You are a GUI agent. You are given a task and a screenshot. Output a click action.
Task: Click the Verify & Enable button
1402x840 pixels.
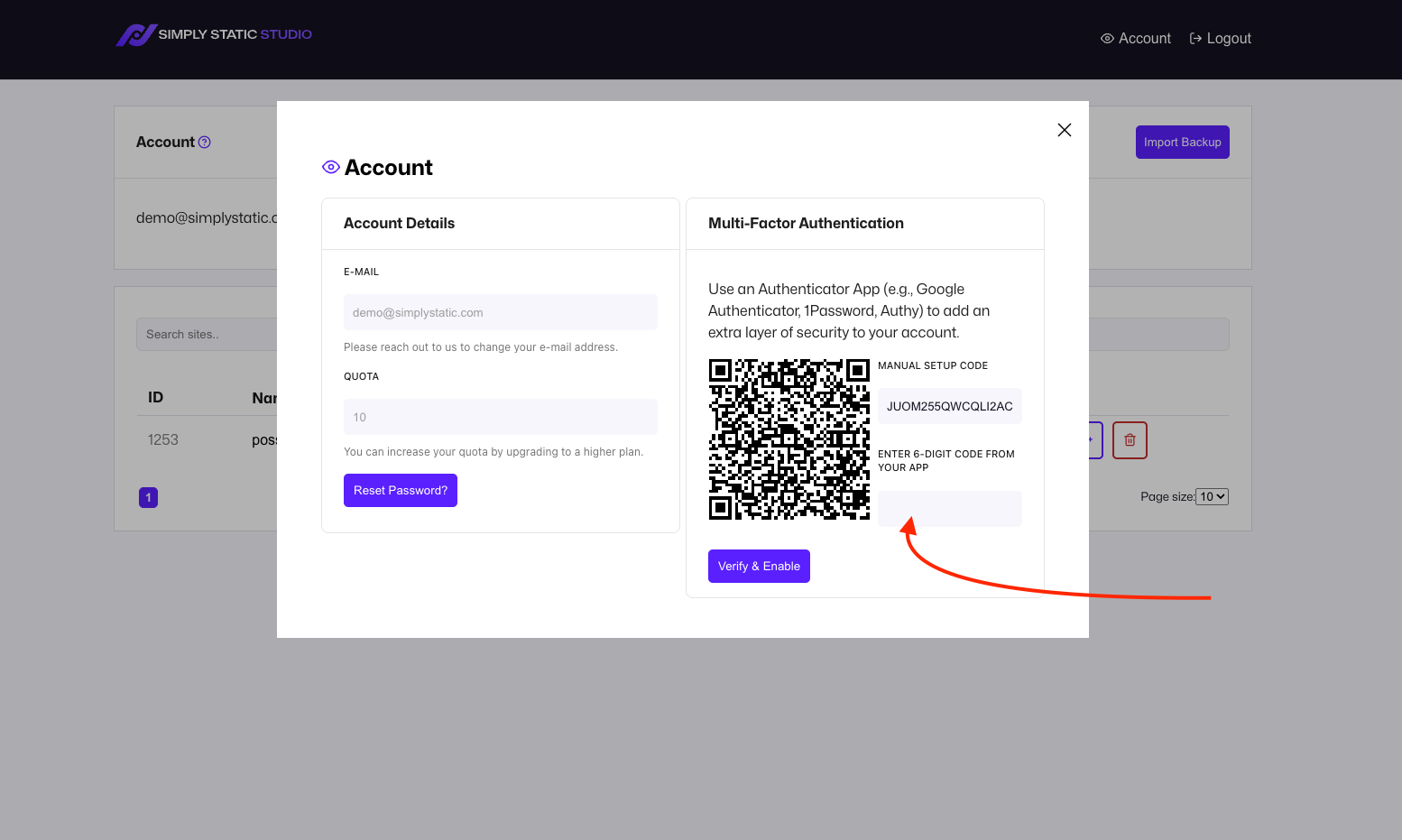[x=759, y=566]
